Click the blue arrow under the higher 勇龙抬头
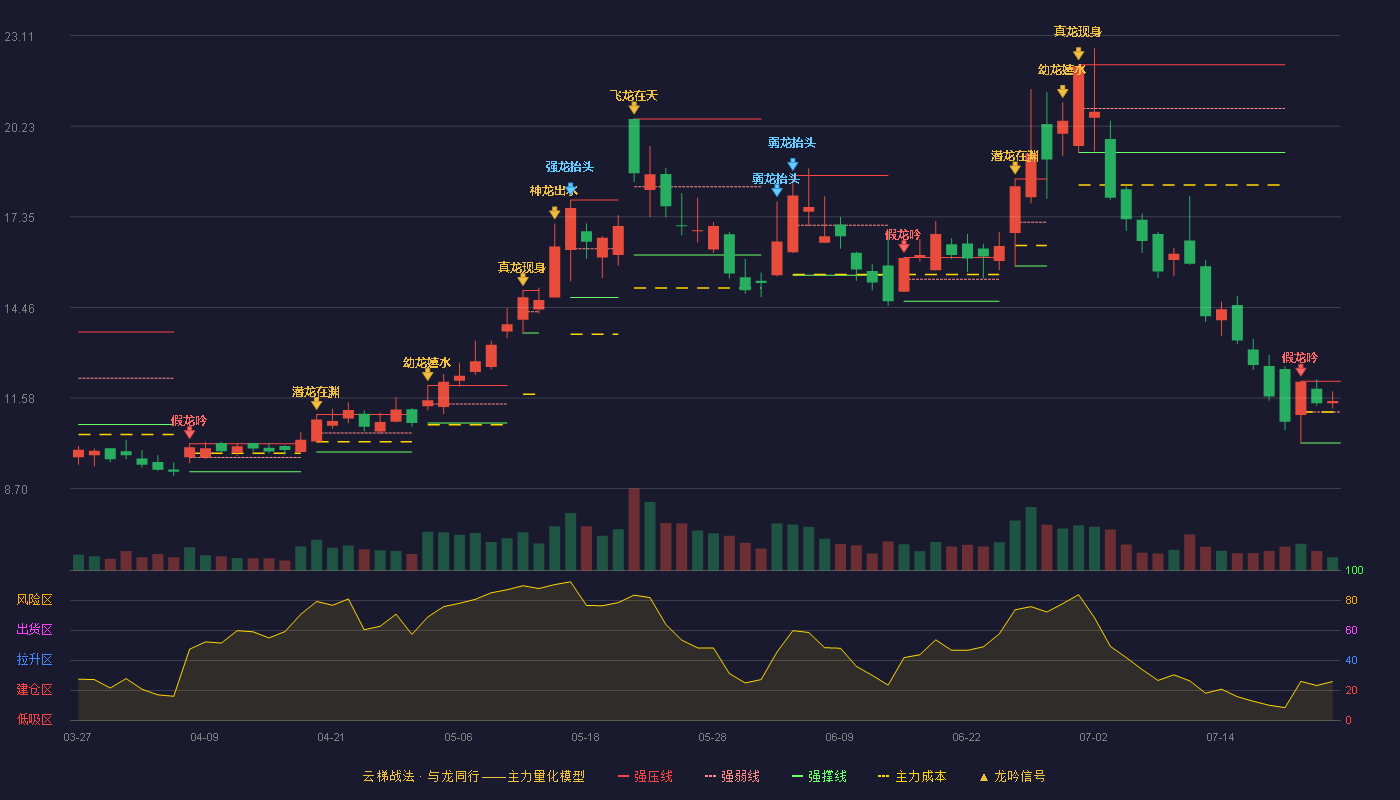This screenshot has height=800, width=1400. (793, 165)
